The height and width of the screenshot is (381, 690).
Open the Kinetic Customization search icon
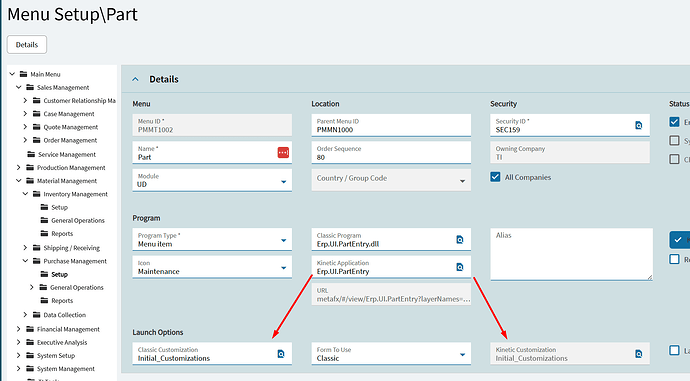pos(639,354)
